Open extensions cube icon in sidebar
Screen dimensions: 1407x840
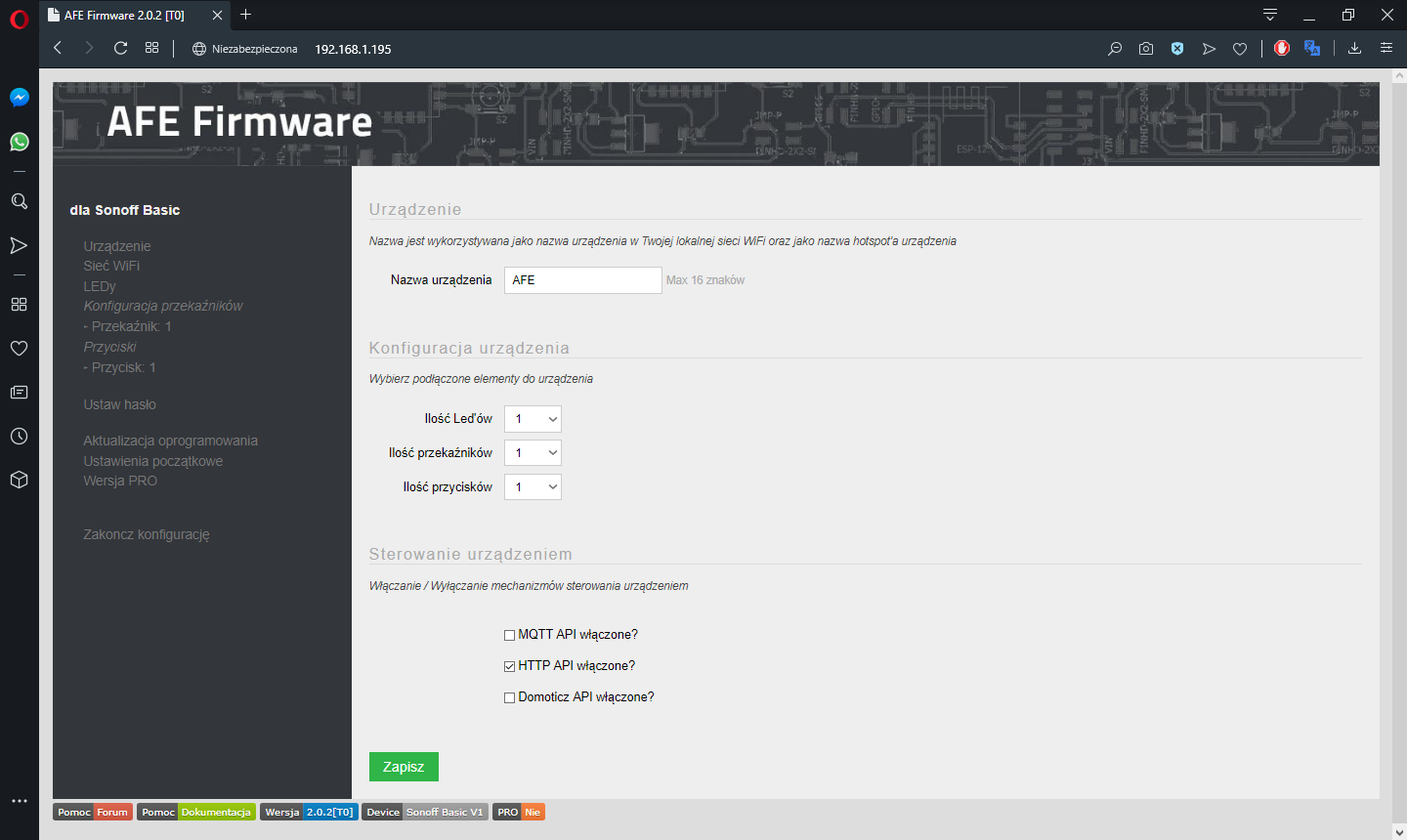coord(19,480)
